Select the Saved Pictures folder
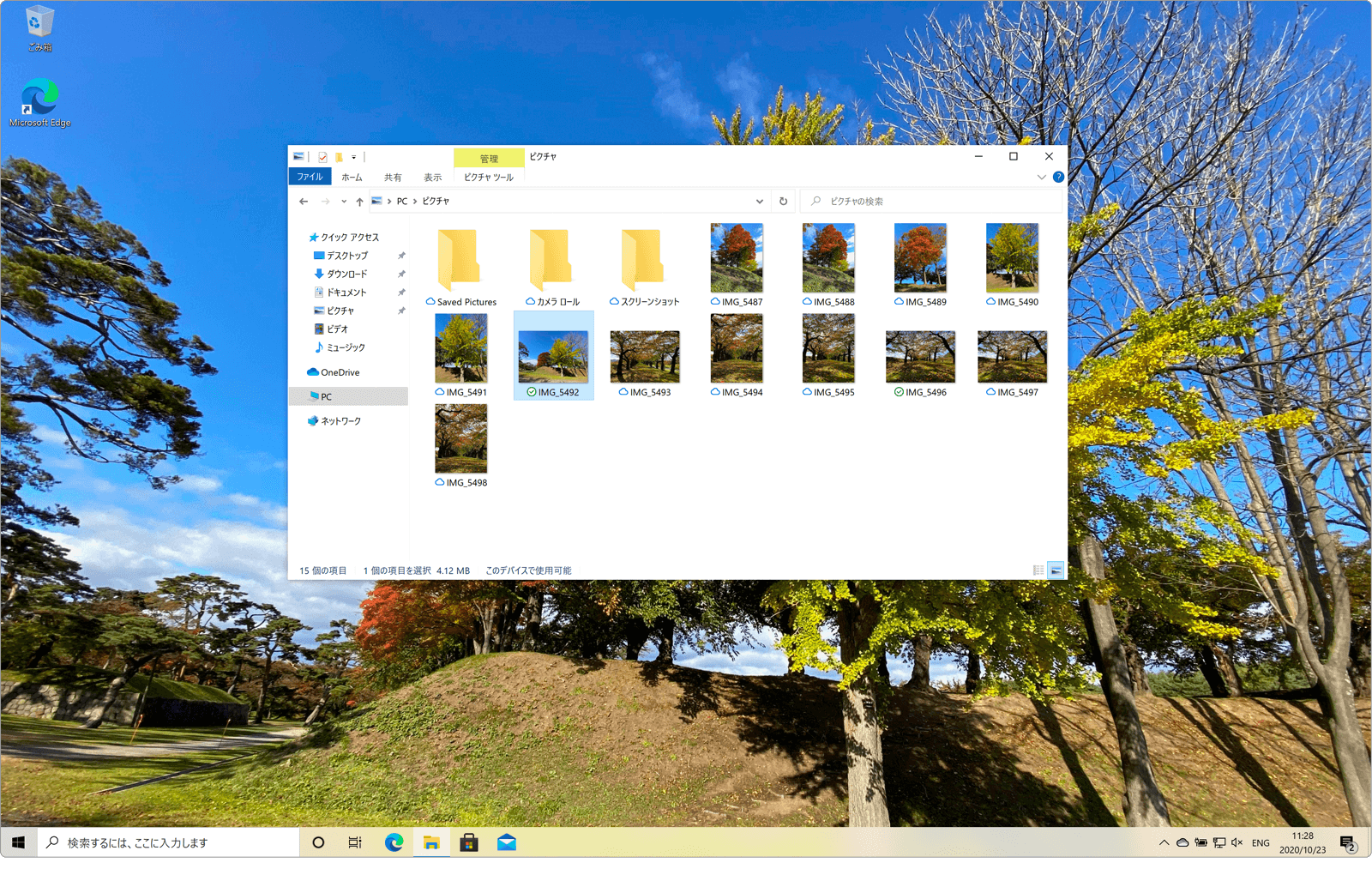 (x=461, y=266)
